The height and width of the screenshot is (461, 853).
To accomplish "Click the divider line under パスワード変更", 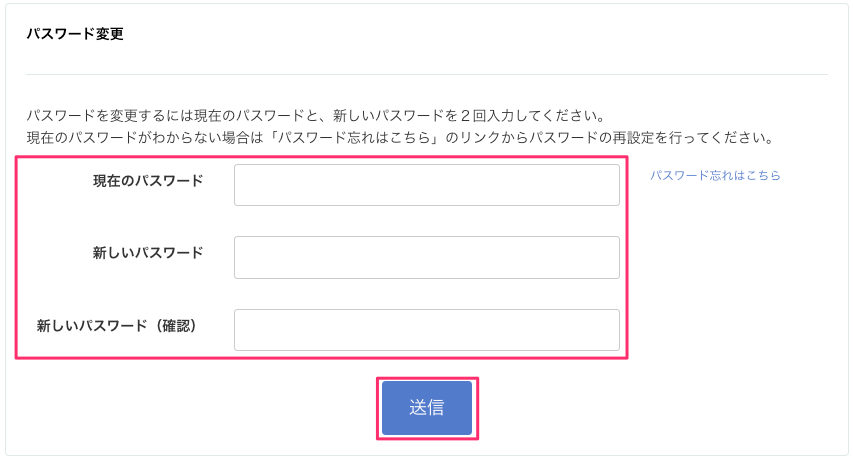I will (426, 74).
